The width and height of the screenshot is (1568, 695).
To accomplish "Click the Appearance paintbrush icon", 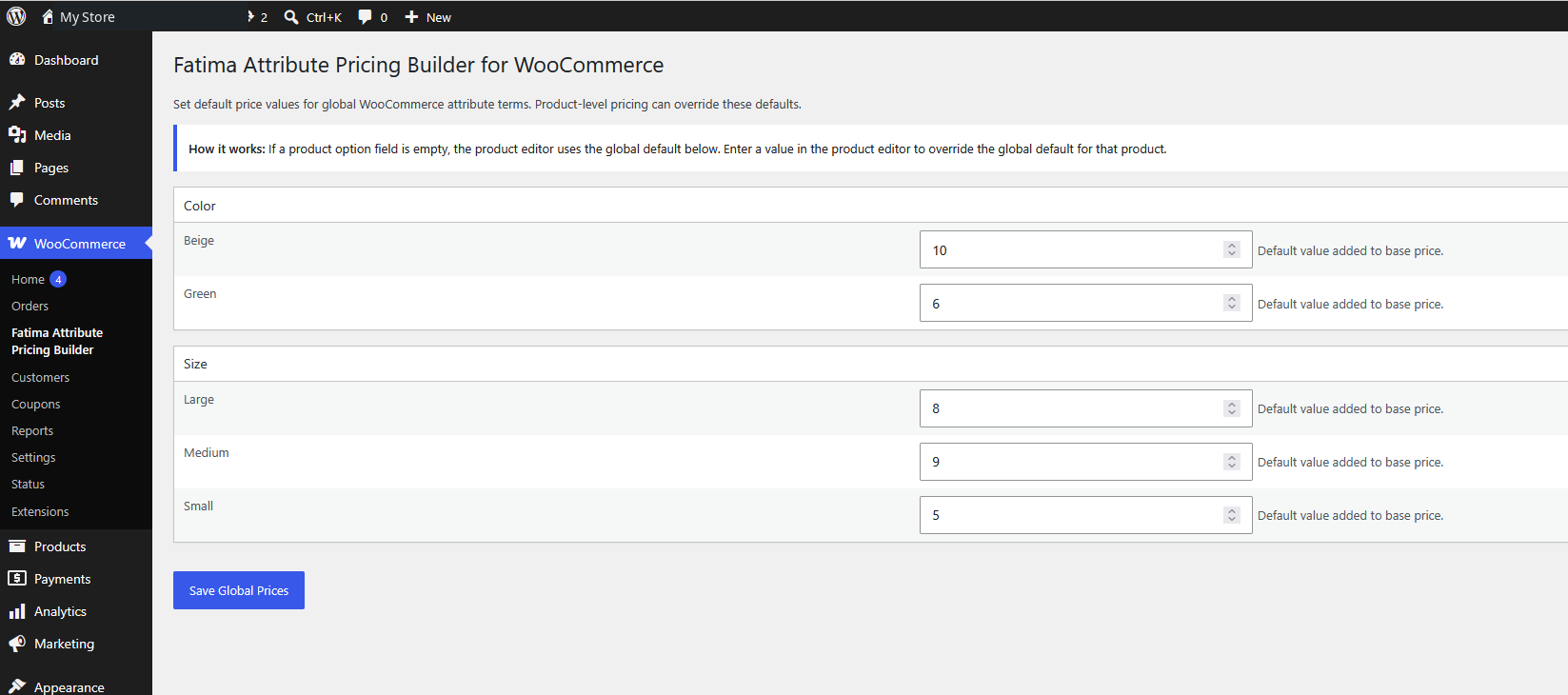I will point(17,686).
